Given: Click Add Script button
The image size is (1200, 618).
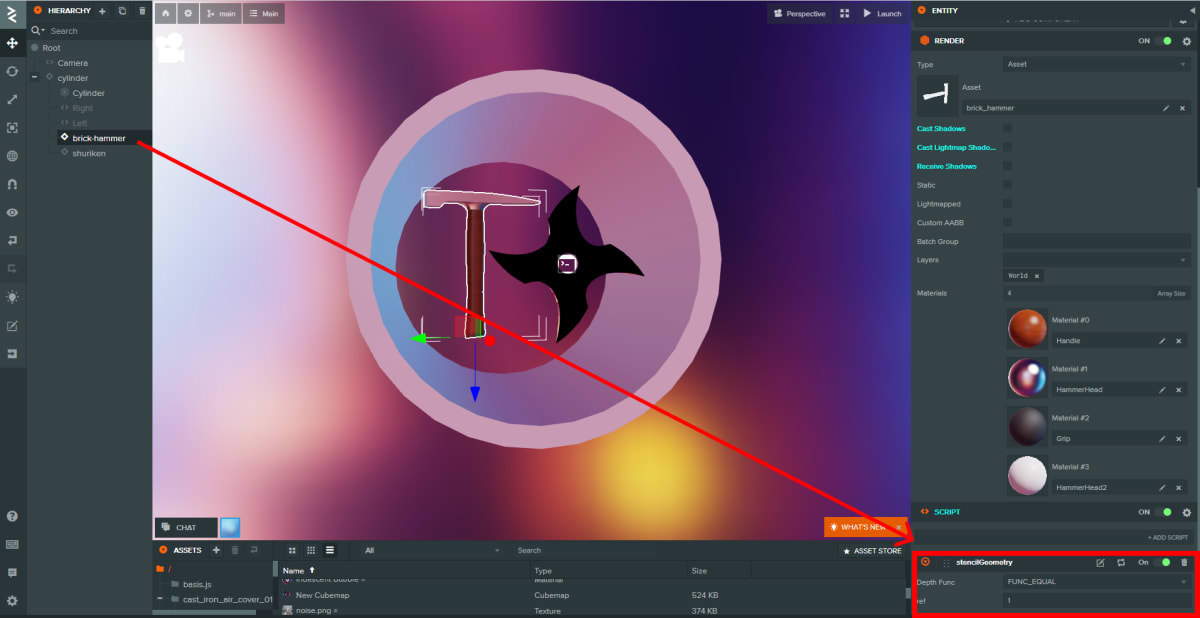Looking at the screenshot, I should click(x=1166, y=537).
